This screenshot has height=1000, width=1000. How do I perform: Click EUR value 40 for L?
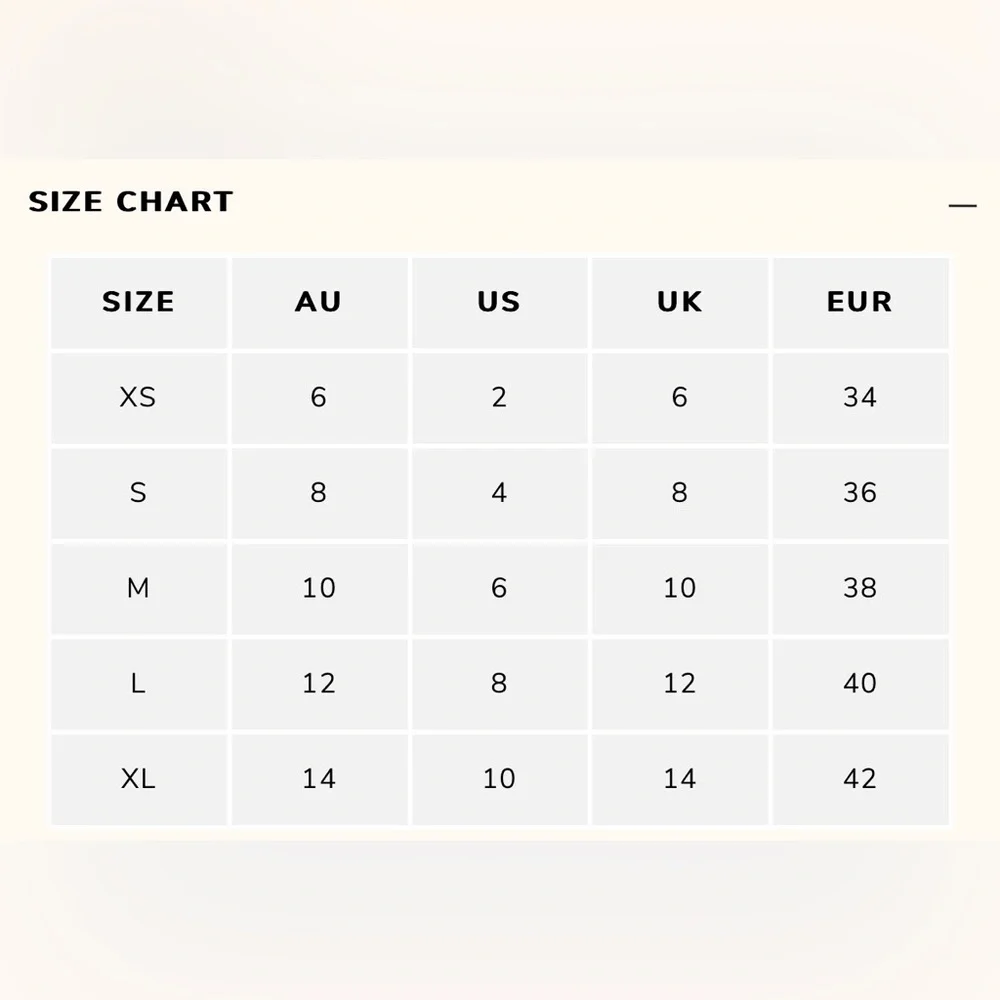859,683
